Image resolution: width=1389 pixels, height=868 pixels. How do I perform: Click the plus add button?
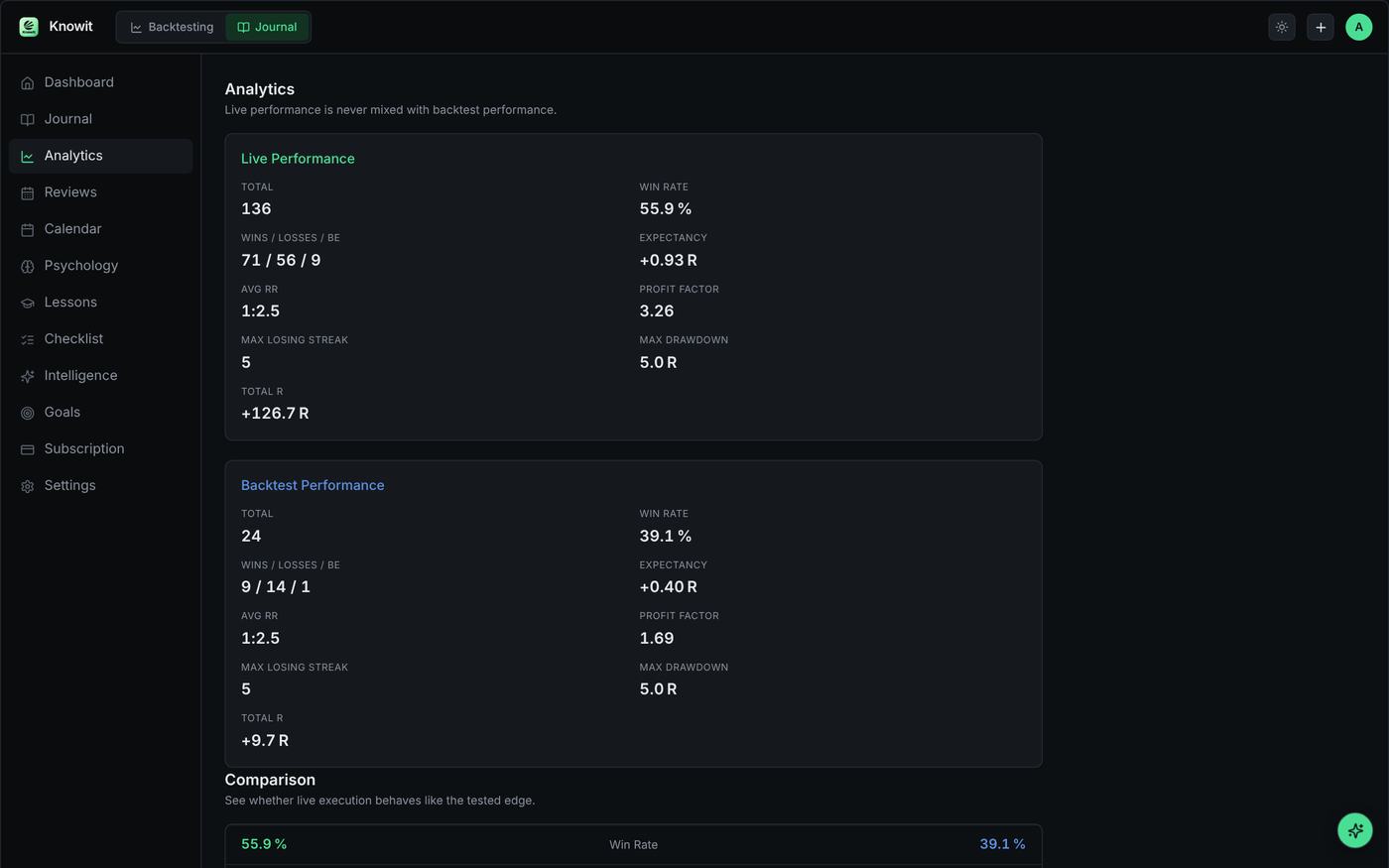point(1321,28)
